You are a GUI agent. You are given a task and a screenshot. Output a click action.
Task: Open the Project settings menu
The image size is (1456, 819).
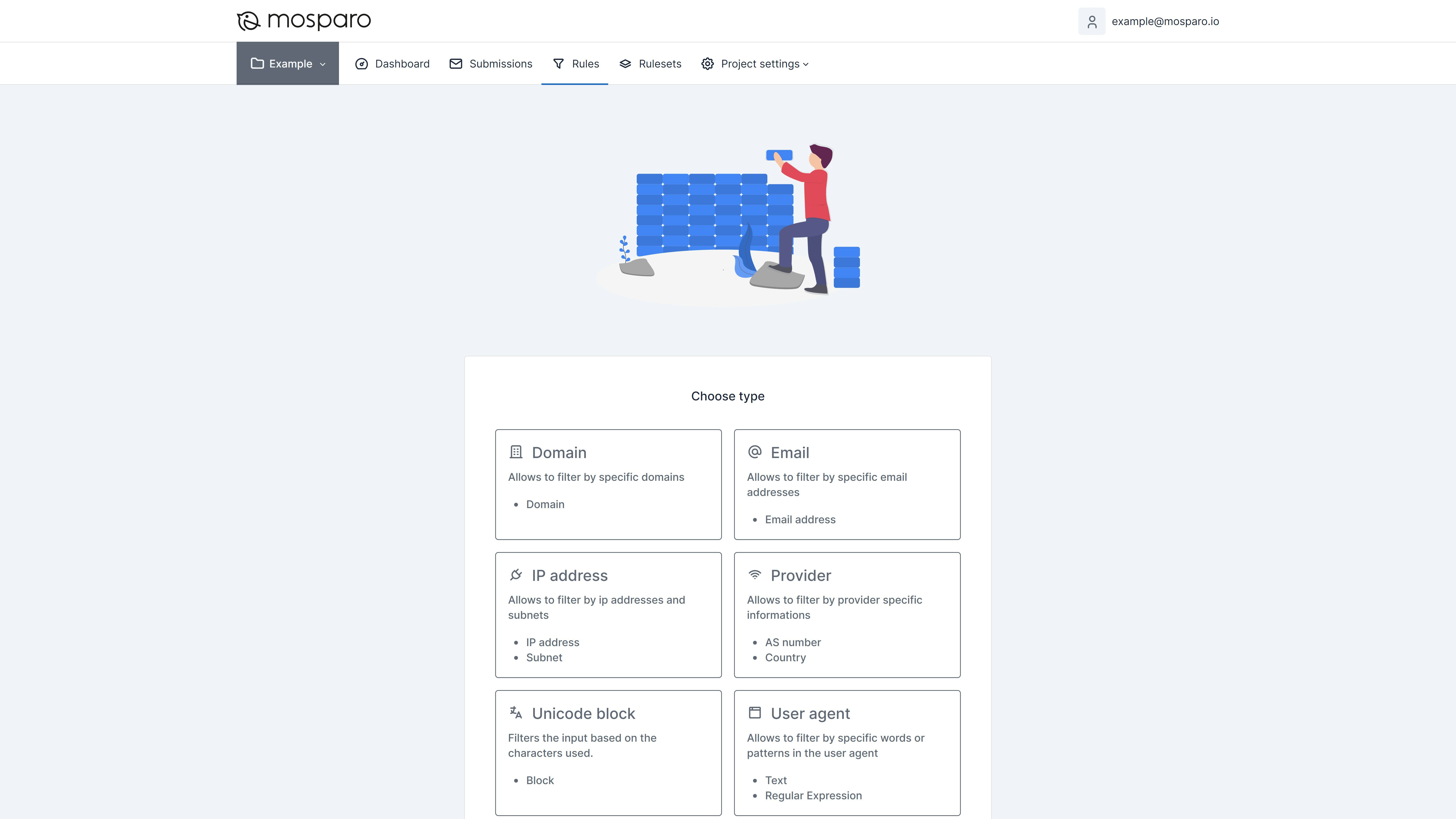pyautogui.click(x=755, y=64)
